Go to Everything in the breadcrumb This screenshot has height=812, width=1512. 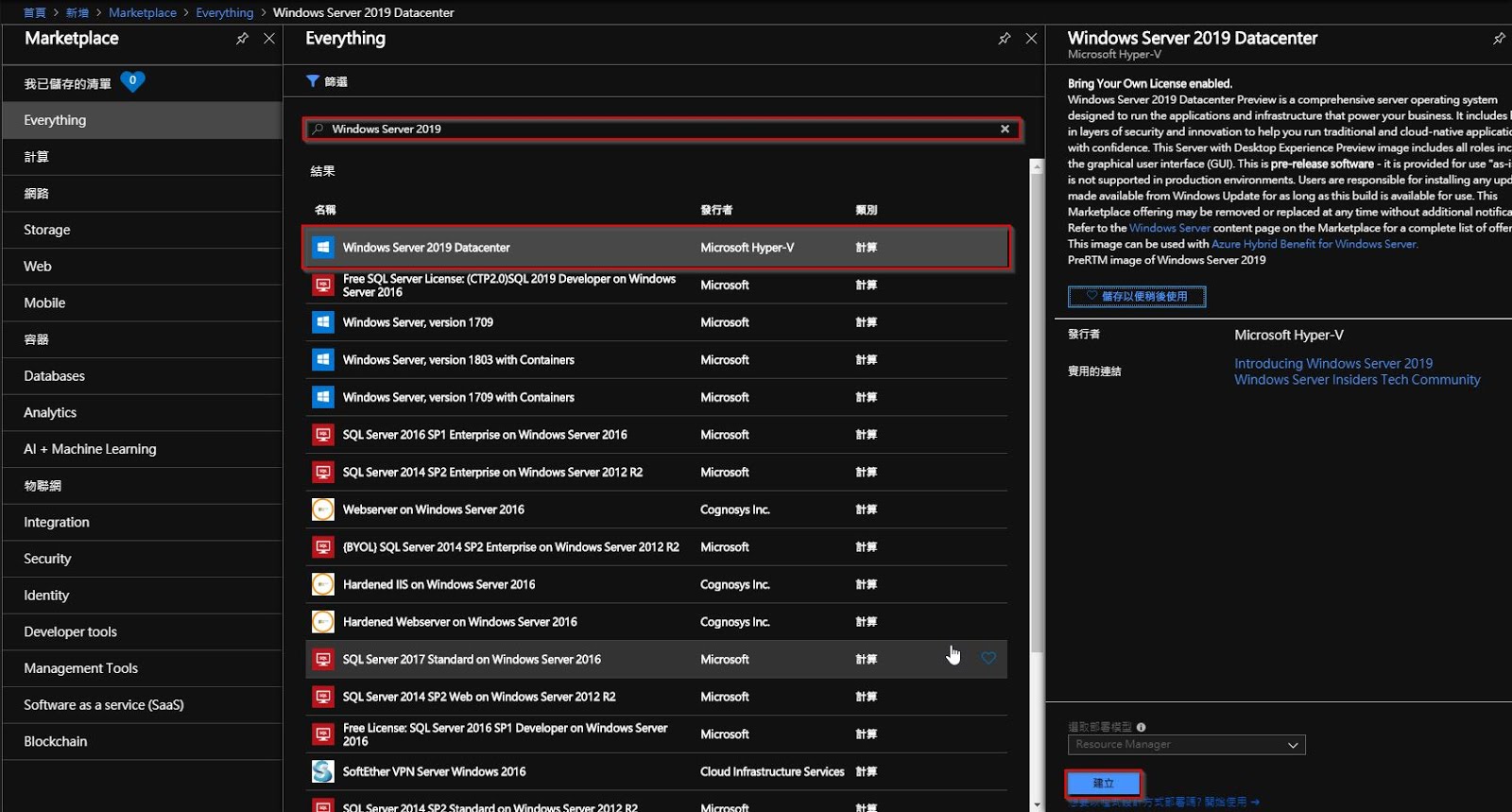point(225,12)
